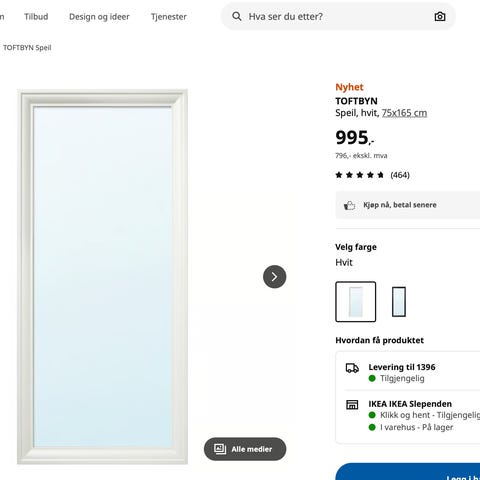Select the black mirror colour option
This screenshot has height=480, width=480.
click(399, 302)
